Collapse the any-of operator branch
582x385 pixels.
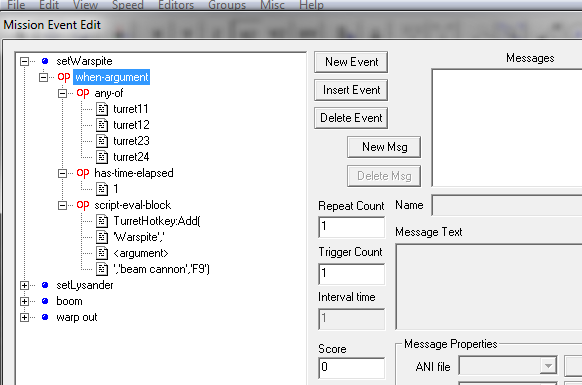click(x=63, y=93)
